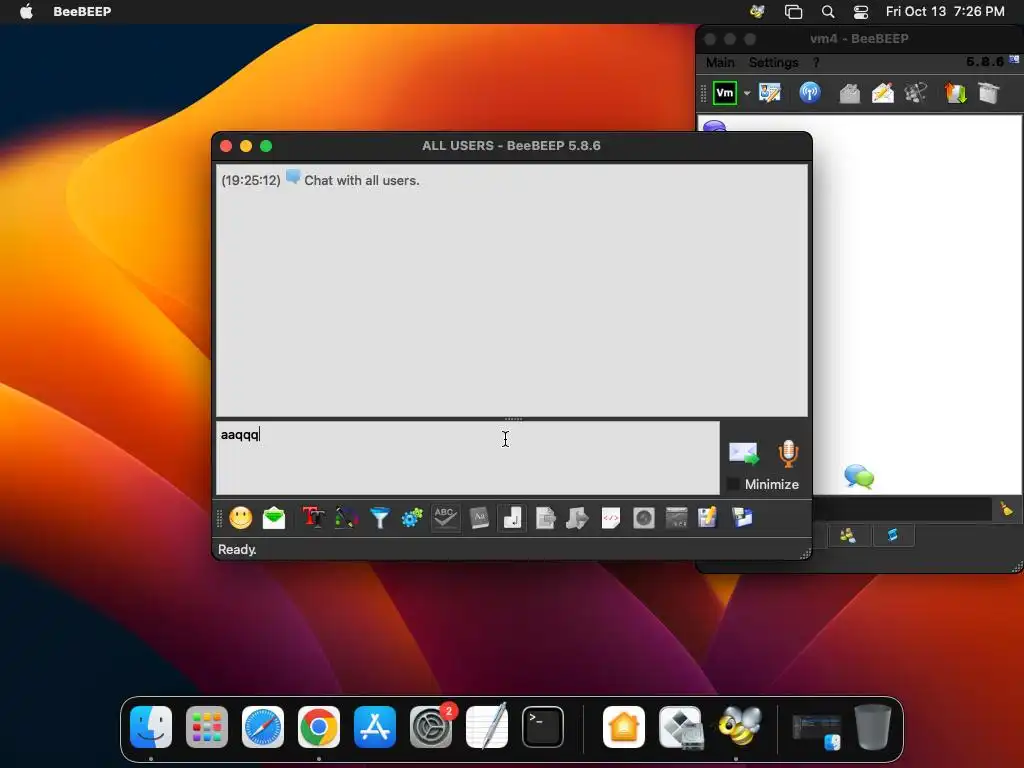Viewport: 1024px width, 768px height.
Task: Open Safari from the Dock
Action: pyautogui.click(x=263, y=727)
